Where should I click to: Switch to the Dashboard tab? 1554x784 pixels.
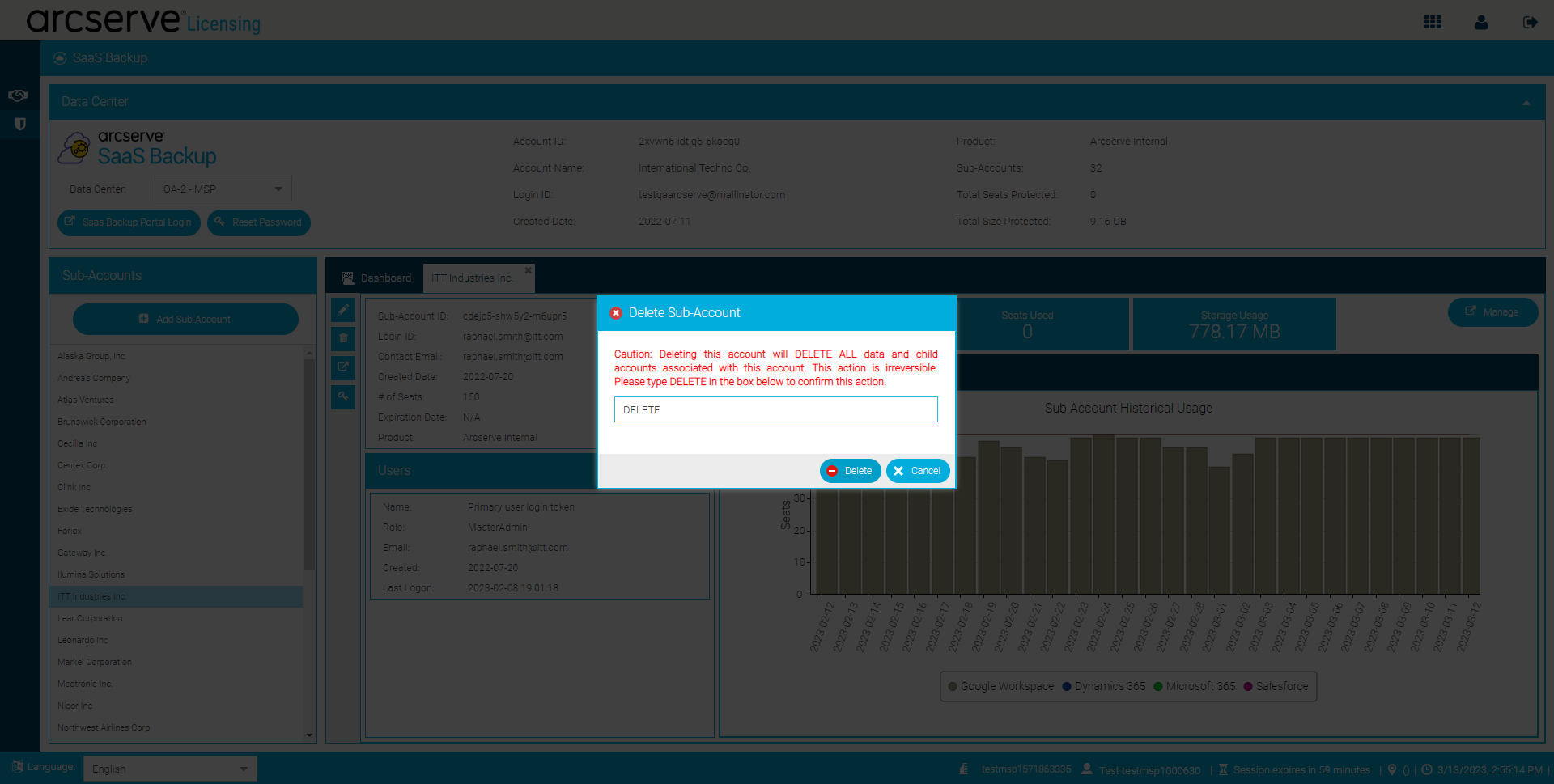coord(376,278)
